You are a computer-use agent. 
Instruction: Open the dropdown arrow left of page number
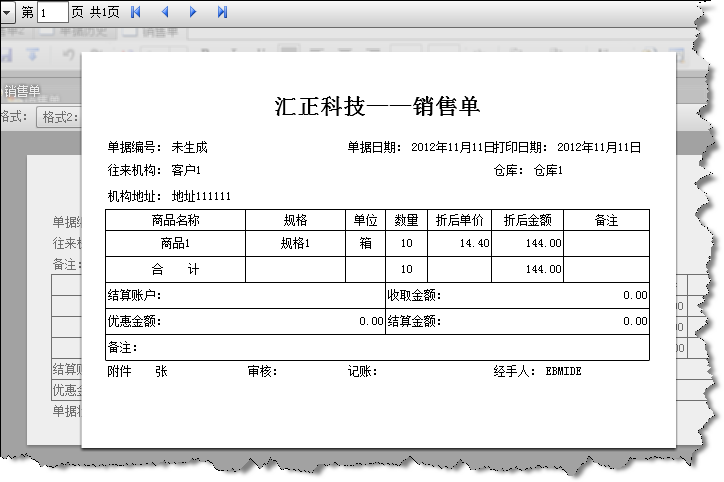7,12
